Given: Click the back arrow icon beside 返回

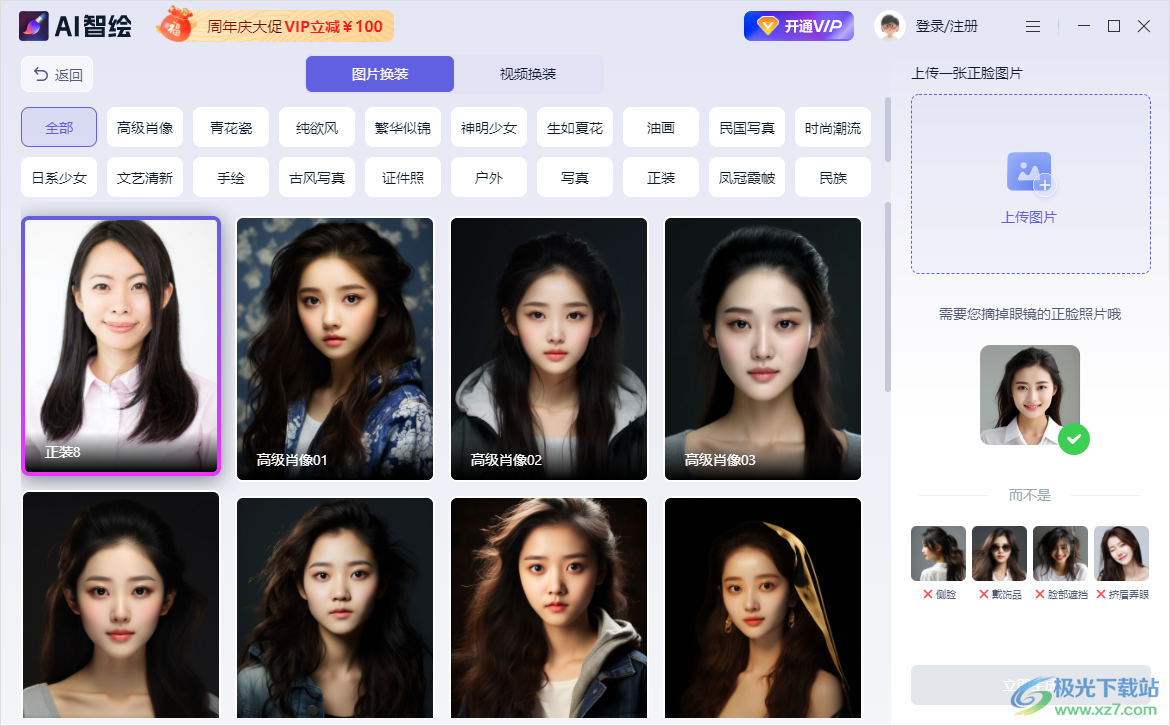Looking at the screenshot, I should click(41, 74).
